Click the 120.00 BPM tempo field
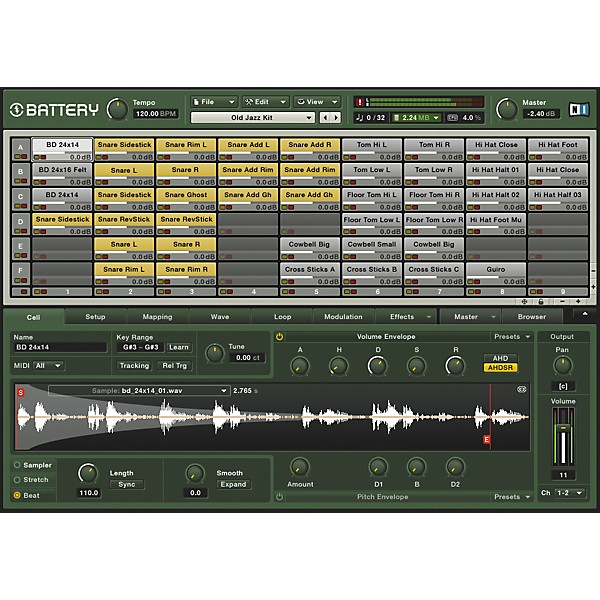This screenshot has width=600, height=600. [155, 114]
